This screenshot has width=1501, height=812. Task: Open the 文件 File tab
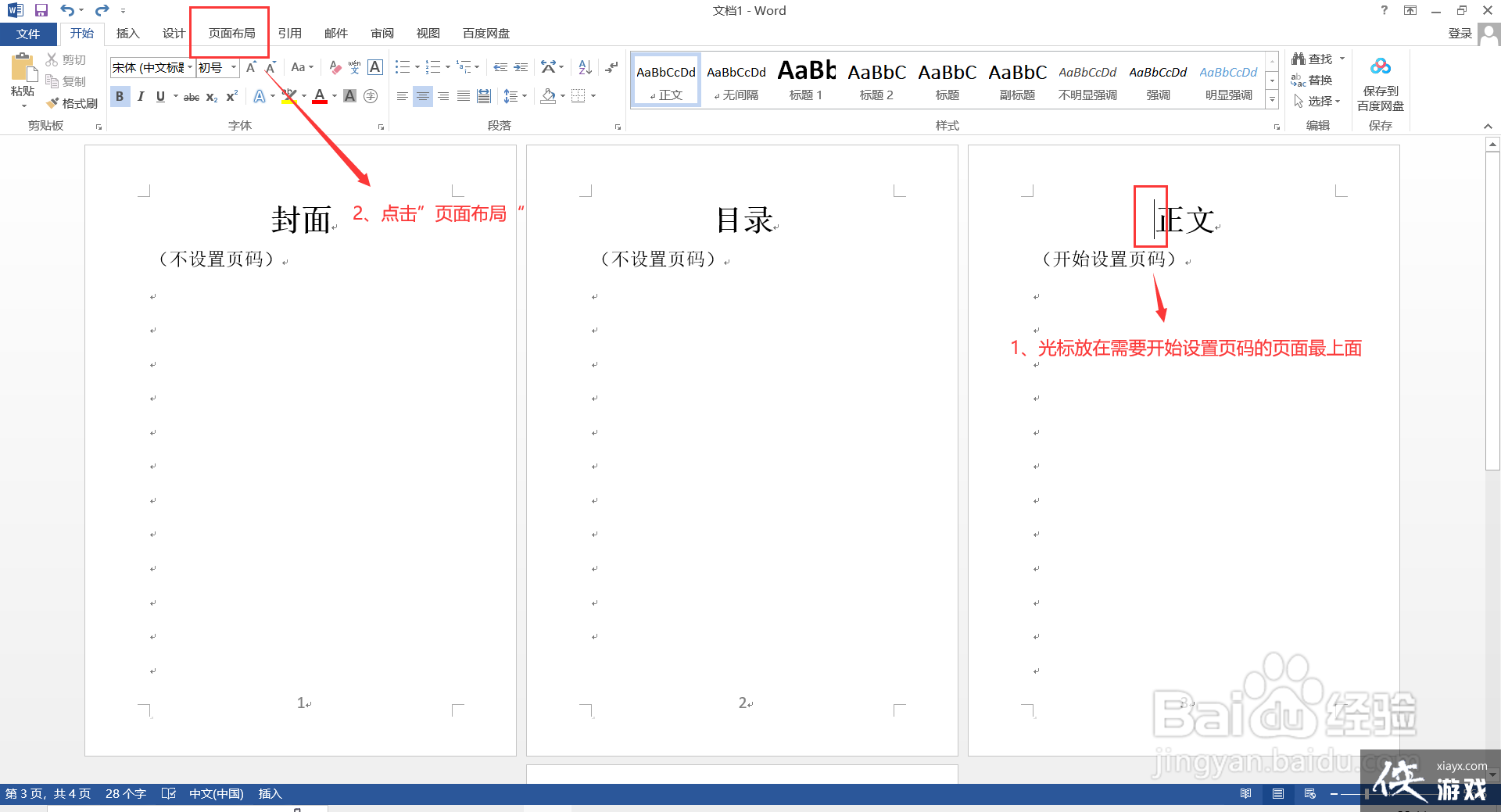[28, 34]
